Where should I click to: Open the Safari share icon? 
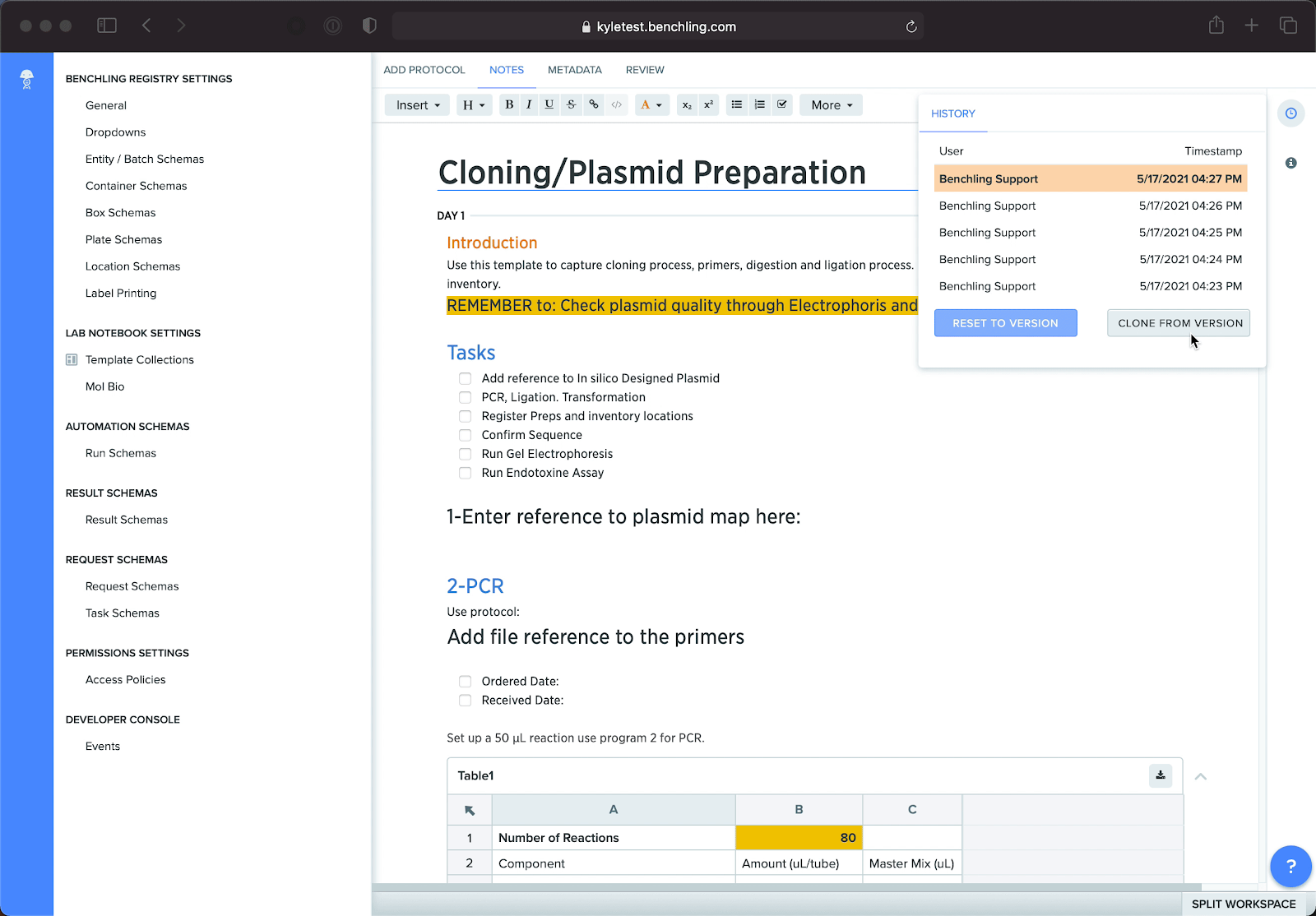[1216, 25]
